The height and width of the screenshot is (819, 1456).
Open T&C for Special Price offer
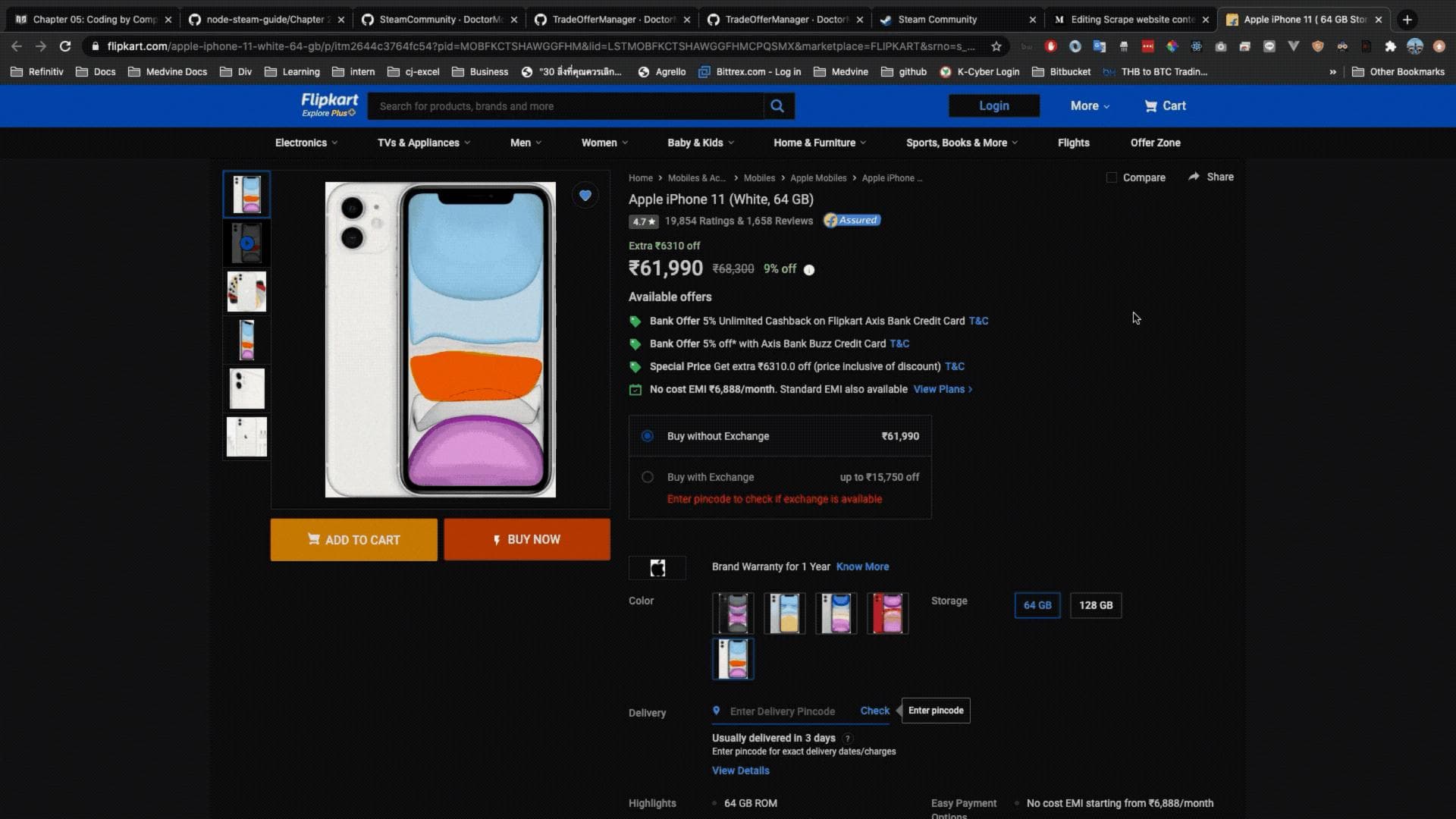955,366
